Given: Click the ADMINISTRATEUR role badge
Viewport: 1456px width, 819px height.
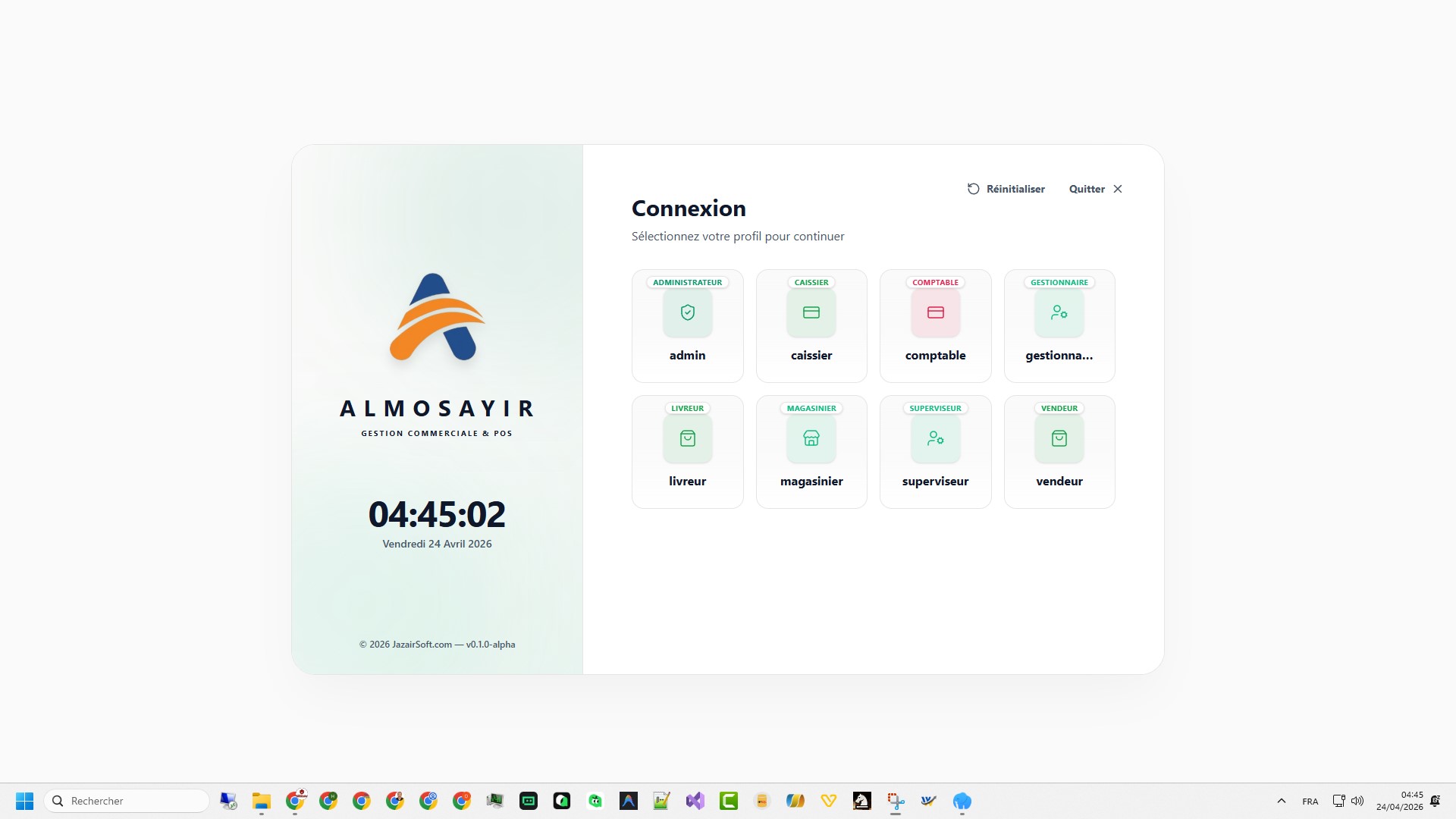Looking at the screenshot, I should tap(687, 282).
